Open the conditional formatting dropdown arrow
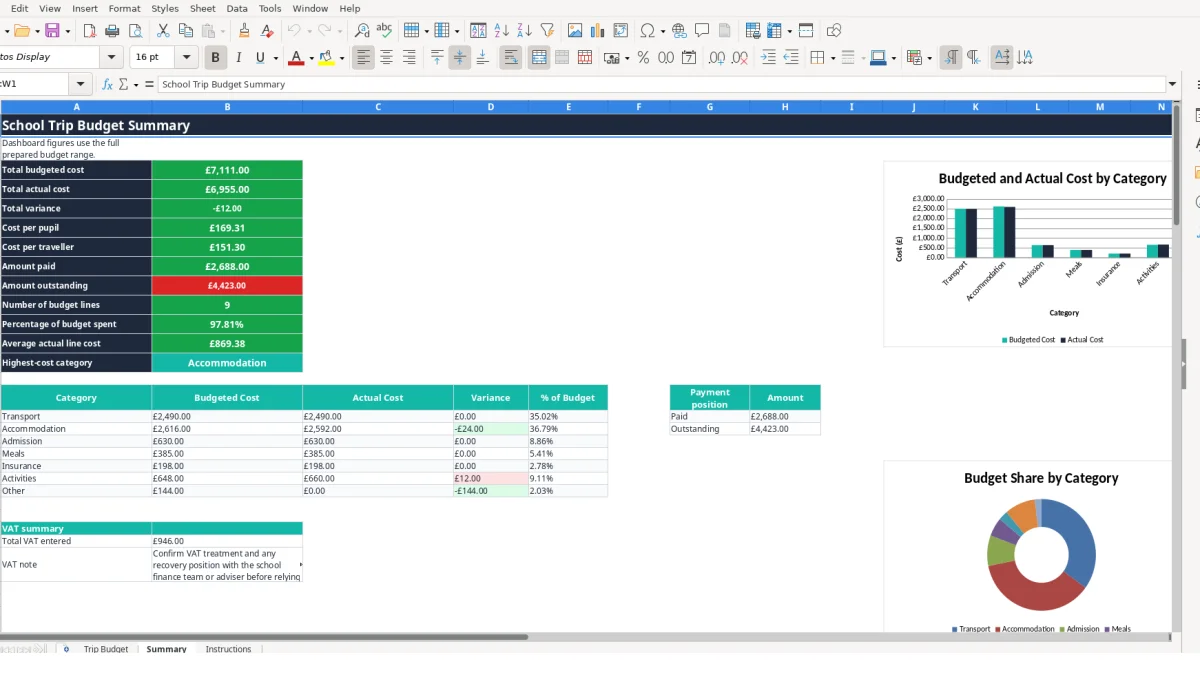The height and width of the screenshot is (675, 1200). click(x=930, y=58)
